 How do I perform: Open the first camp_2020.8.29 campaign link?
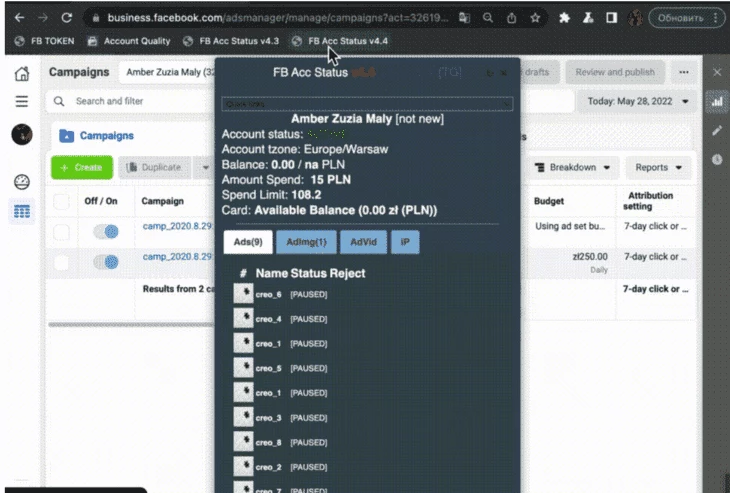coord(177,226)
